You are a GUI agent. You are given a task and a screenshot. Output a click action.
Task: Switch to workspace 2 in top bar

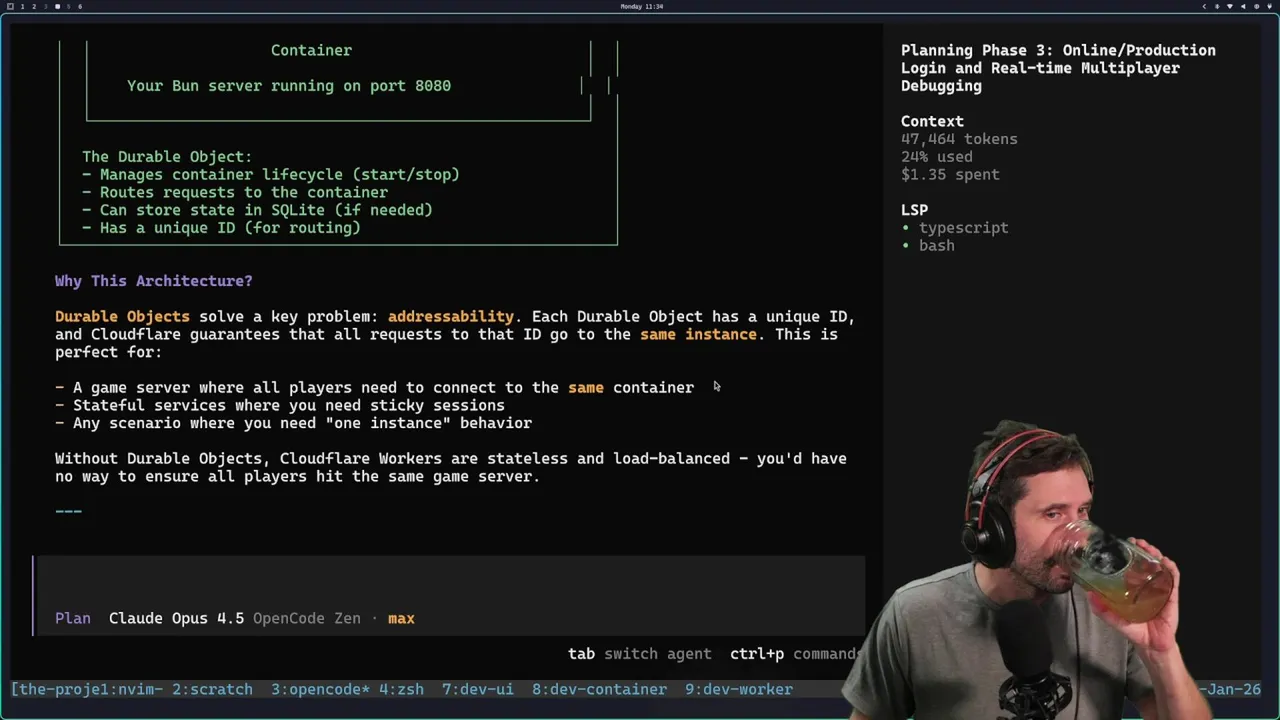pos(34,6)
